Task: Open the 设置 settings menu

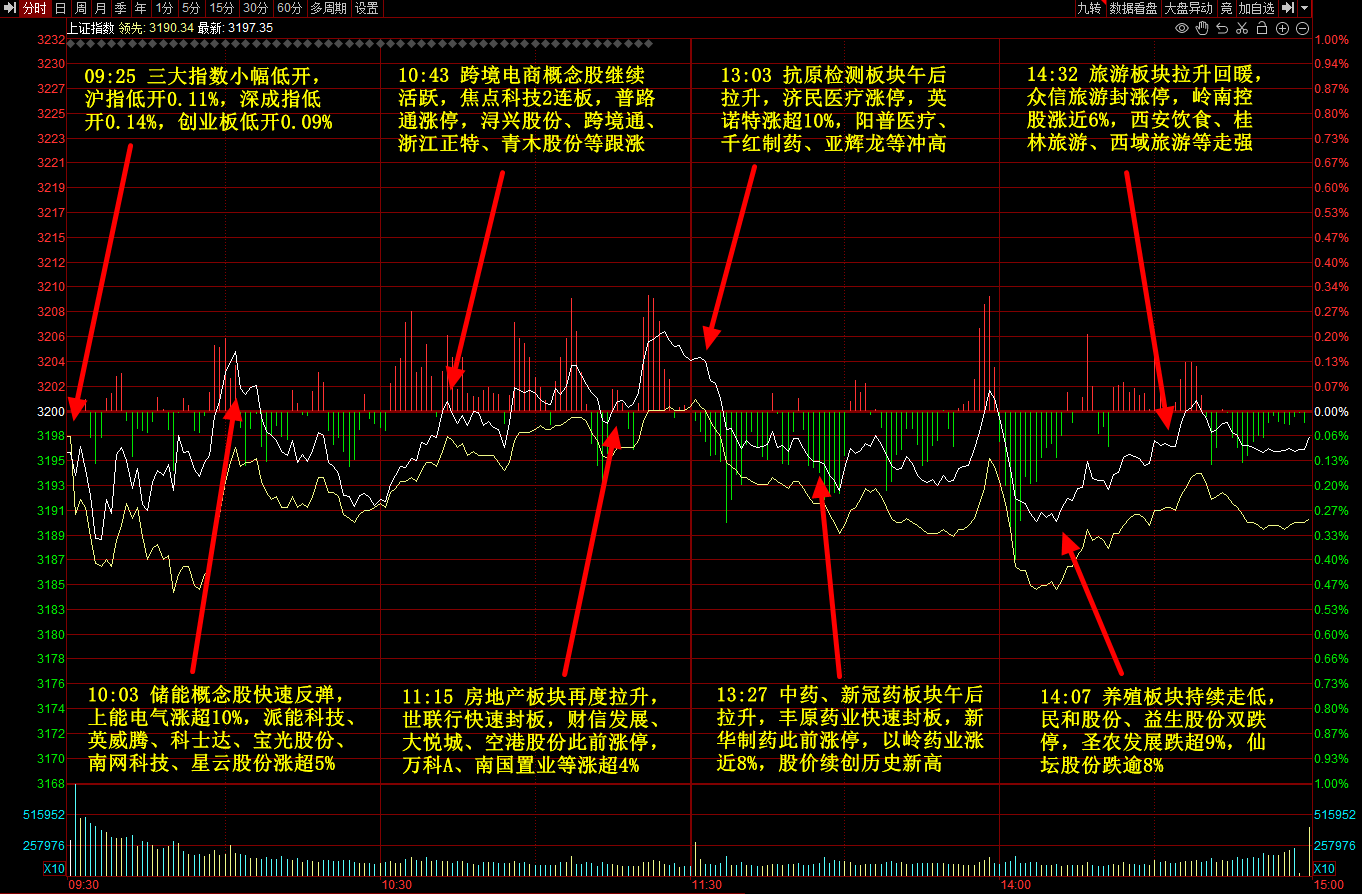Action: point(367,8)
